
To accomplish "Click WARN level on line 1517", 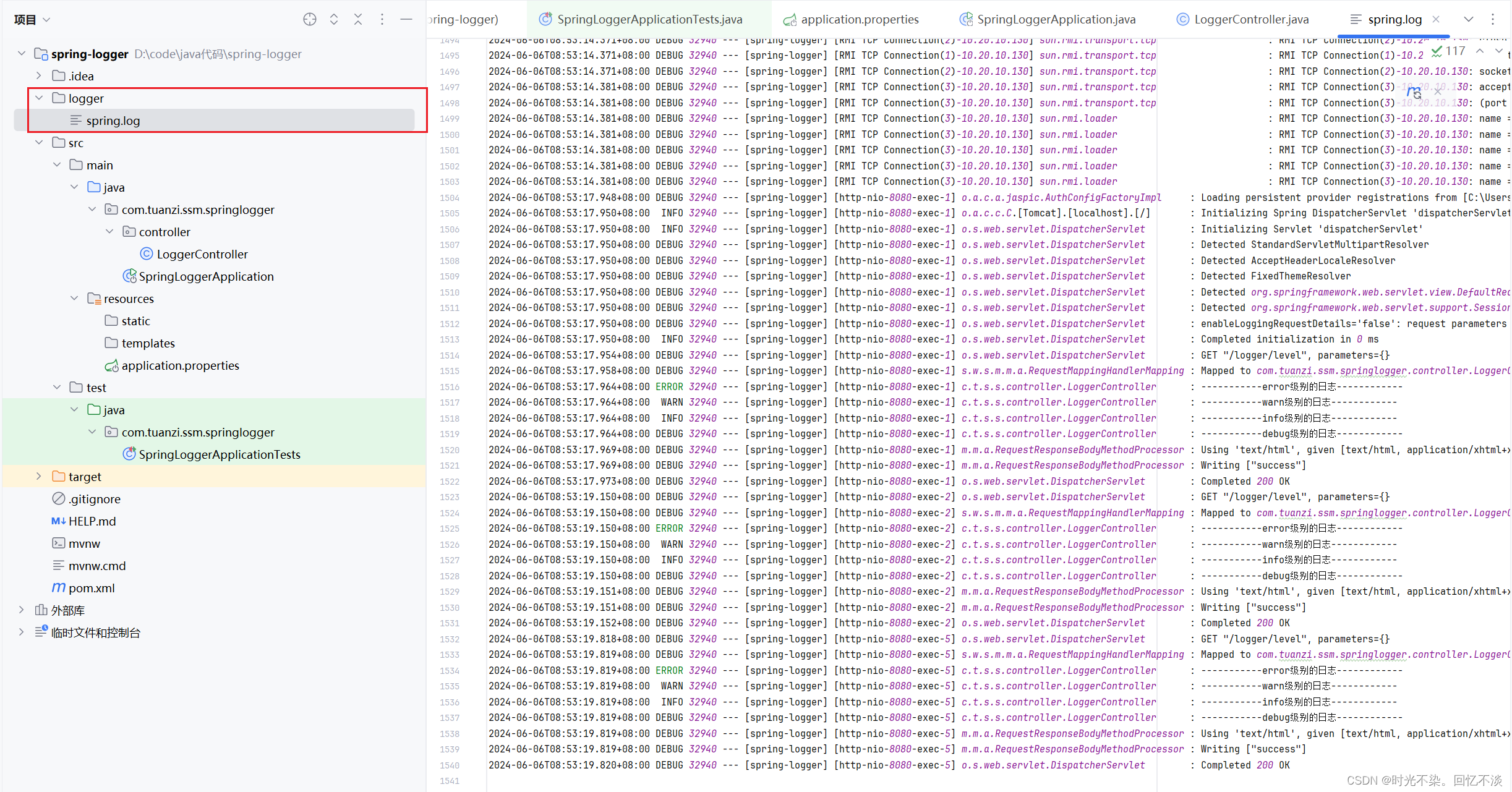I will click(x=672, y=402).
